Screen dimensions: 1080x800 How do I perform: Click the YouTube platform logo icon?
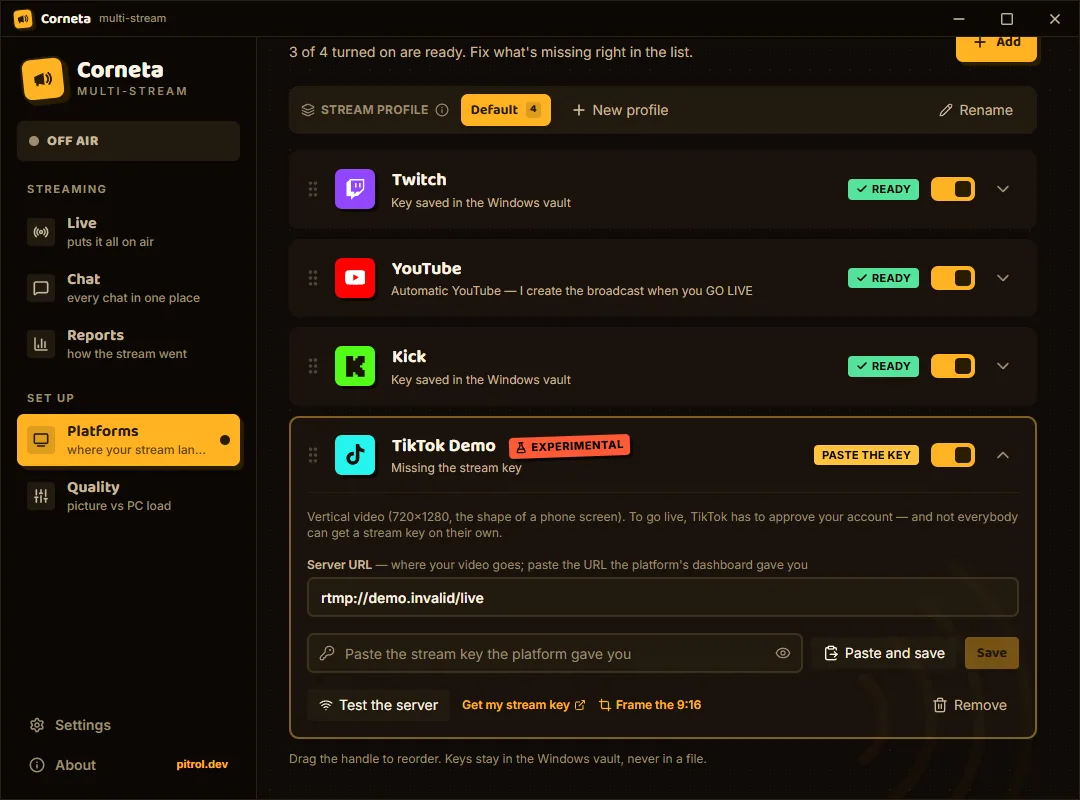point(355,278)
